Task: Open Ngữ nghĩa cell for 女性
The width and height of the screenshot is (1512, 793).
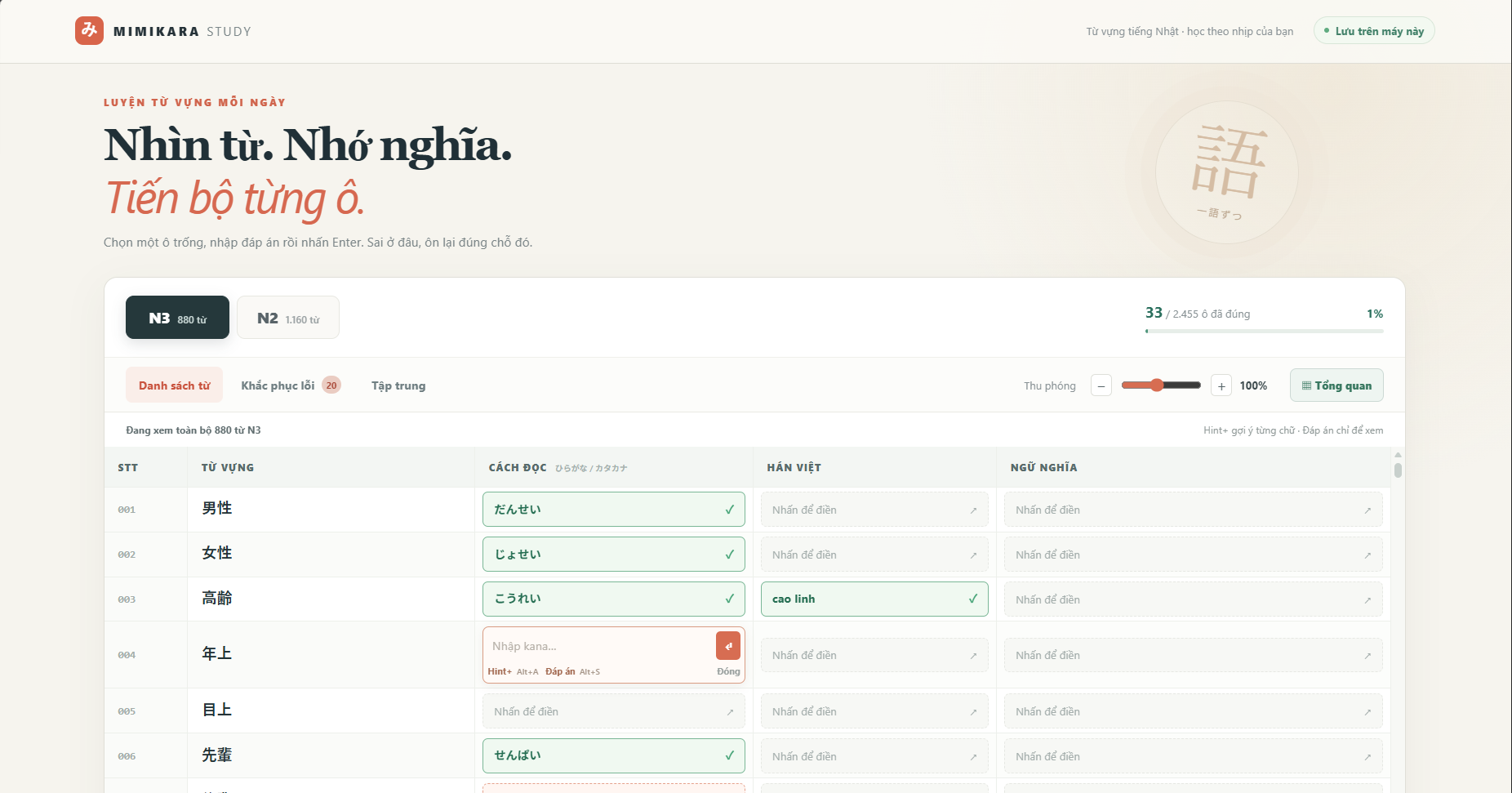Action: 1193,555
